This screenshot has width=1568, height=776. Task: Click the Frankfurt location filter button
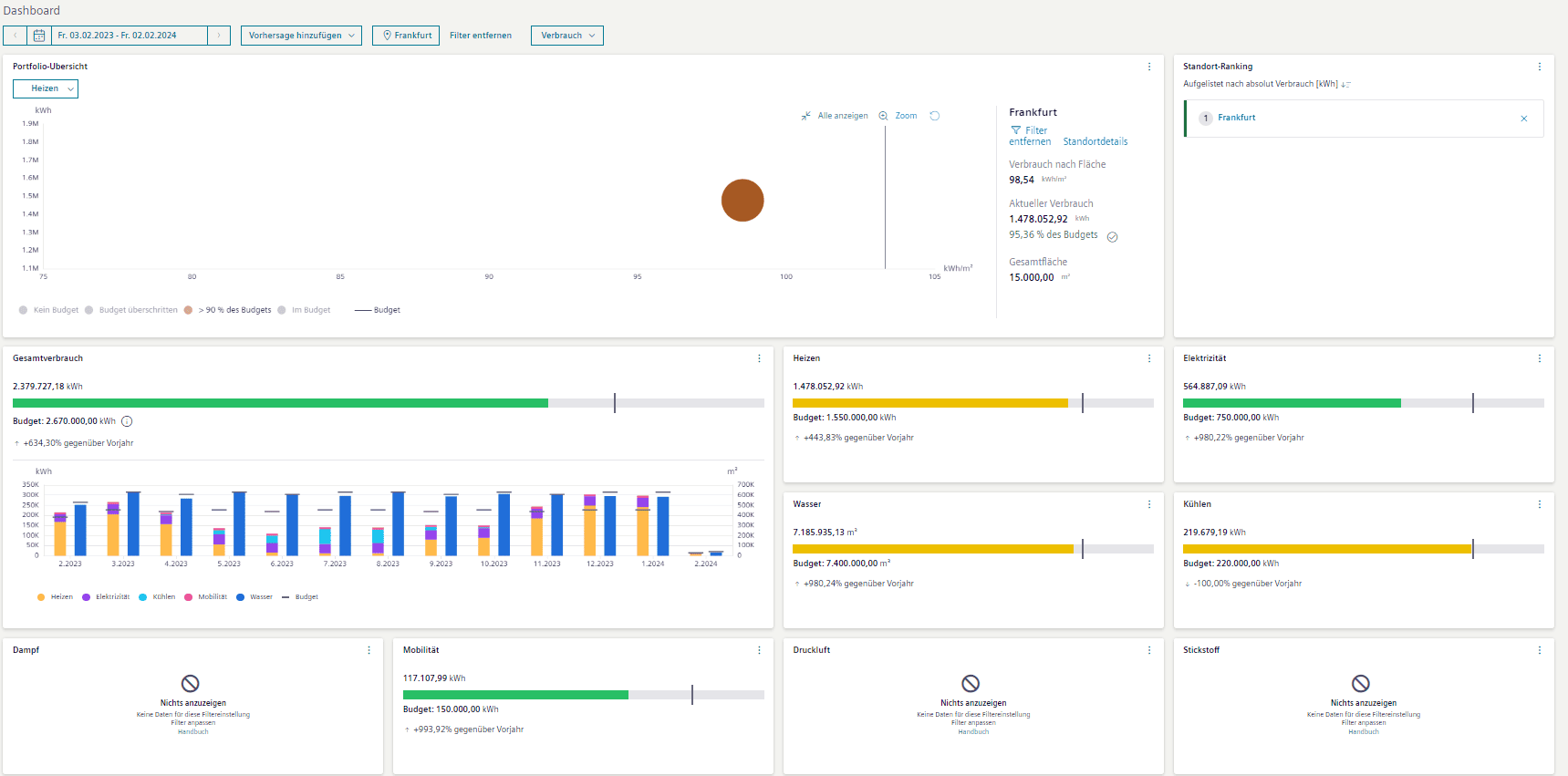click(406, 36)
